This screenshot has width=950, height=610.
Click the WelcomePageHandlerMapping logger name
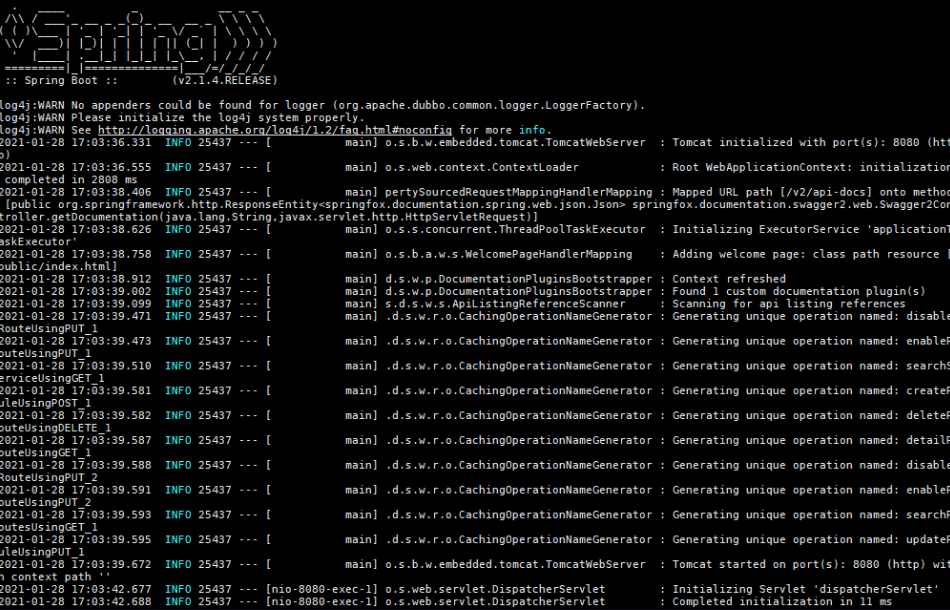(x=508, y=254)
